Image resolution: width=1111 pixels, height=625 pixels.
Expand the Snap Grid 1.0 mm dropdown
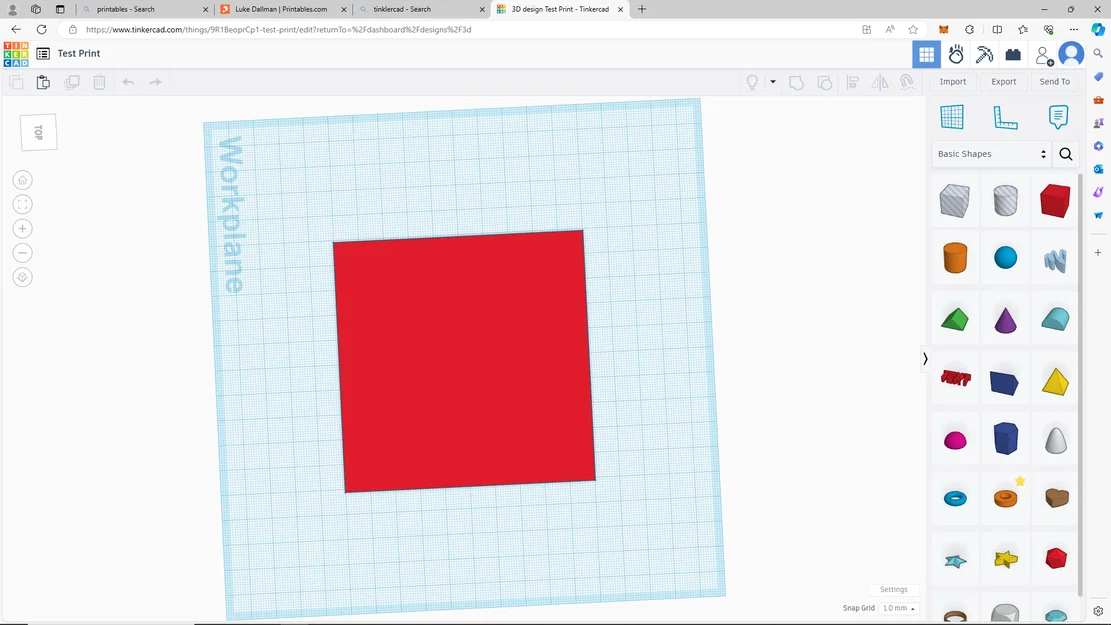click(x=899, y=608)
